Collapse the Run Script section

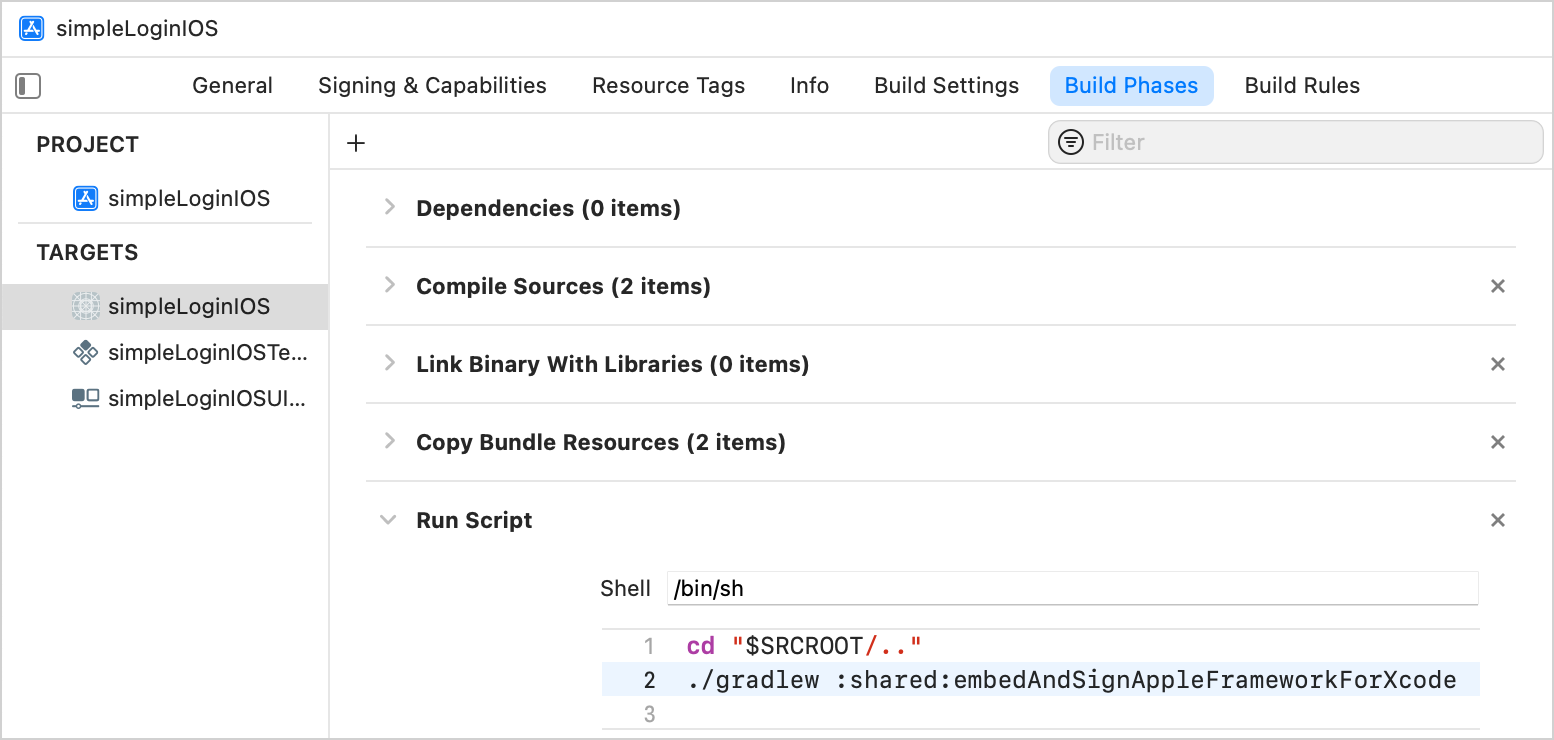(389, 520)
